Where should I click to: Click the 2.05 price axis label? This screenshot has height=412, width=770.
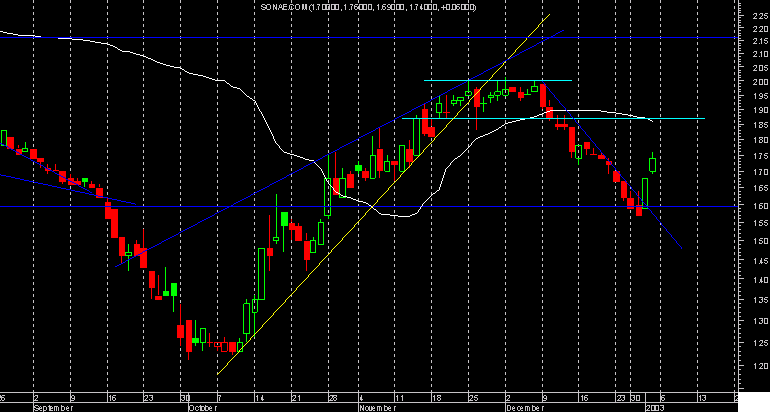coord(760,68)
